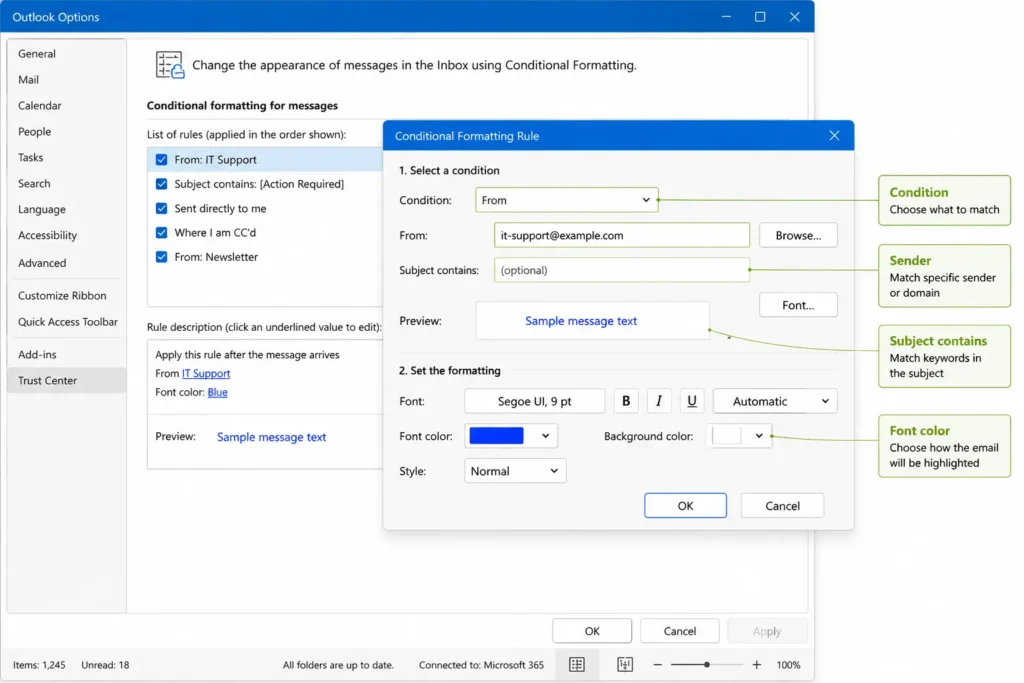
Task: Click the From email address field
Action: pyautogui.click(x=622, y=235)
